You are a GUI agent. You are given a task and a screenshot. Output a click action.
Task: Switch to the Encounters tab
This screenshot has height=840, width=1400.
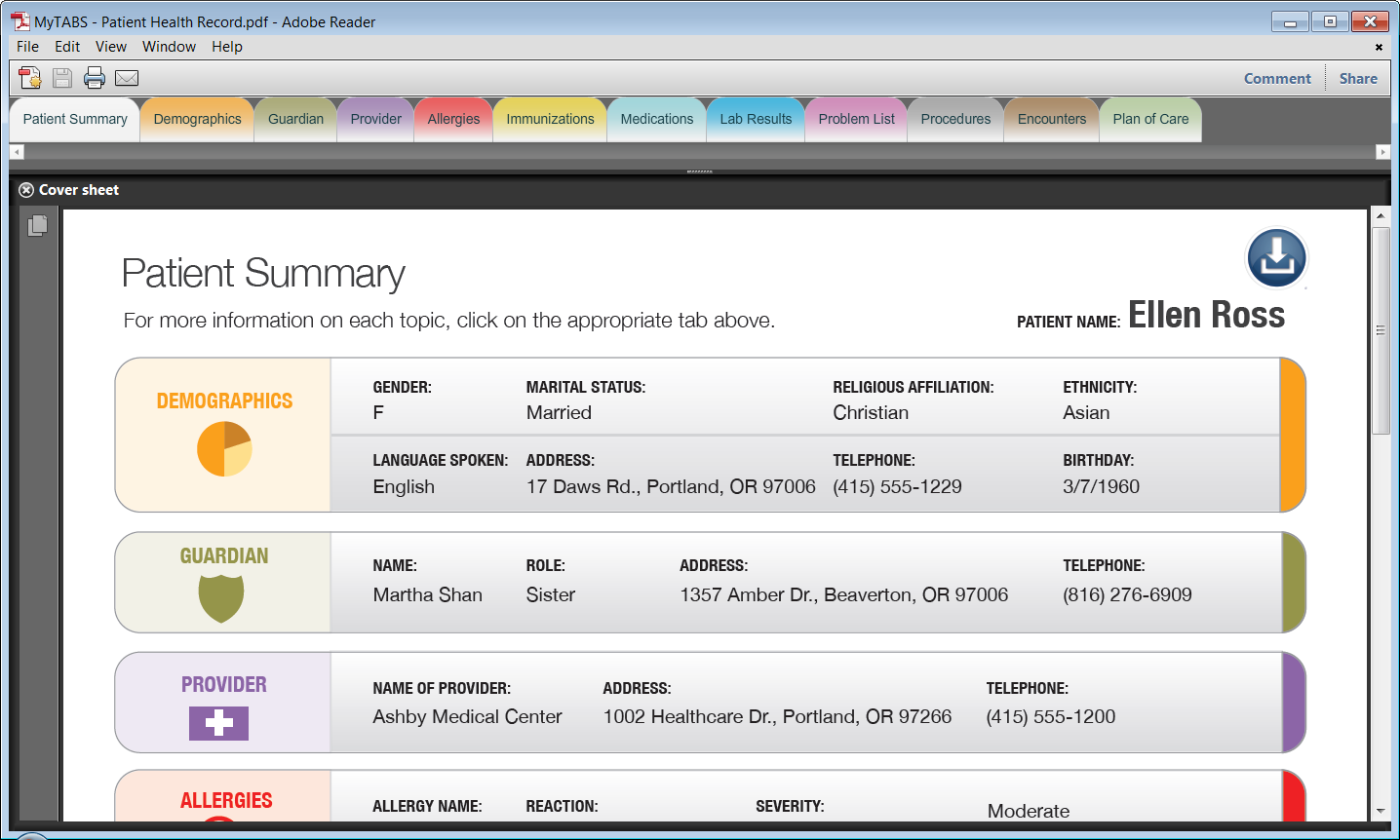point(1051,120)
